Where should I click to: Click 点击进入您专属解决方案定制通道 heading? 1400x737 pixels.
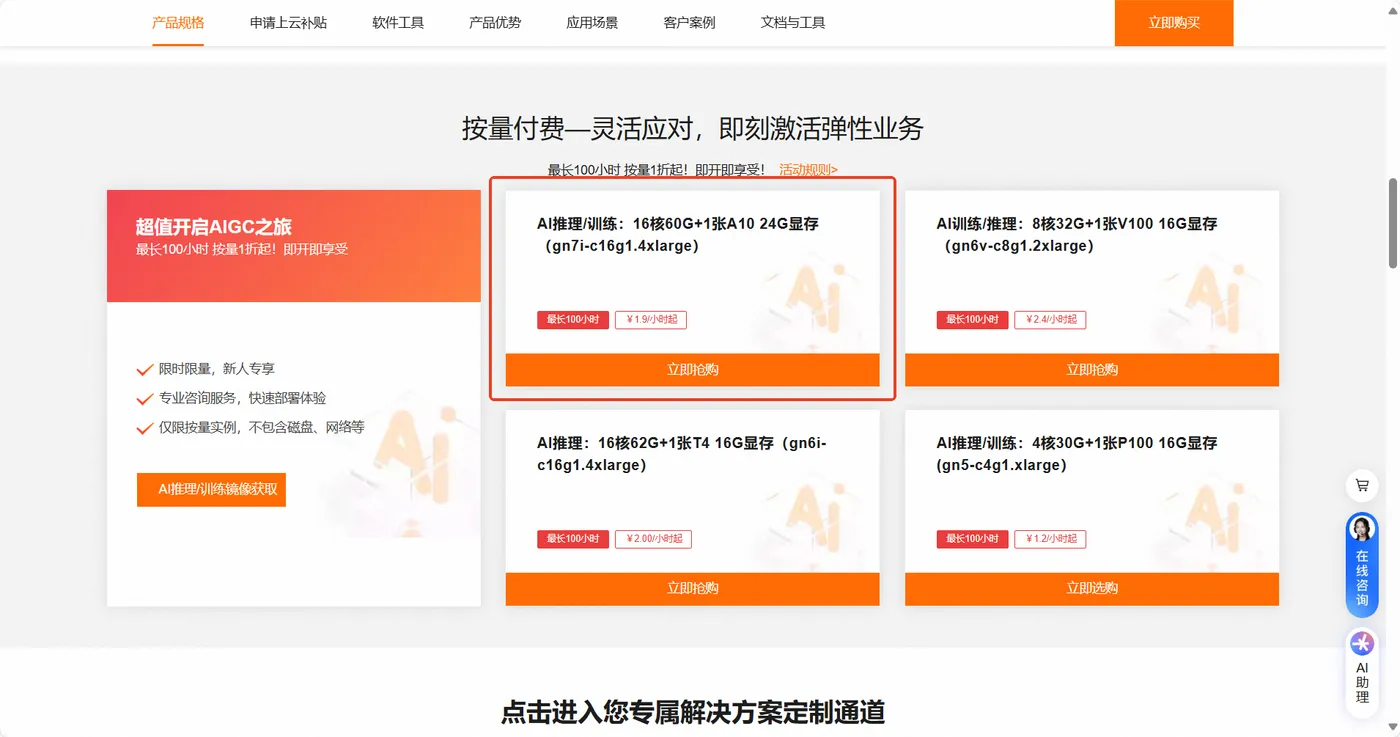point(693,712)
